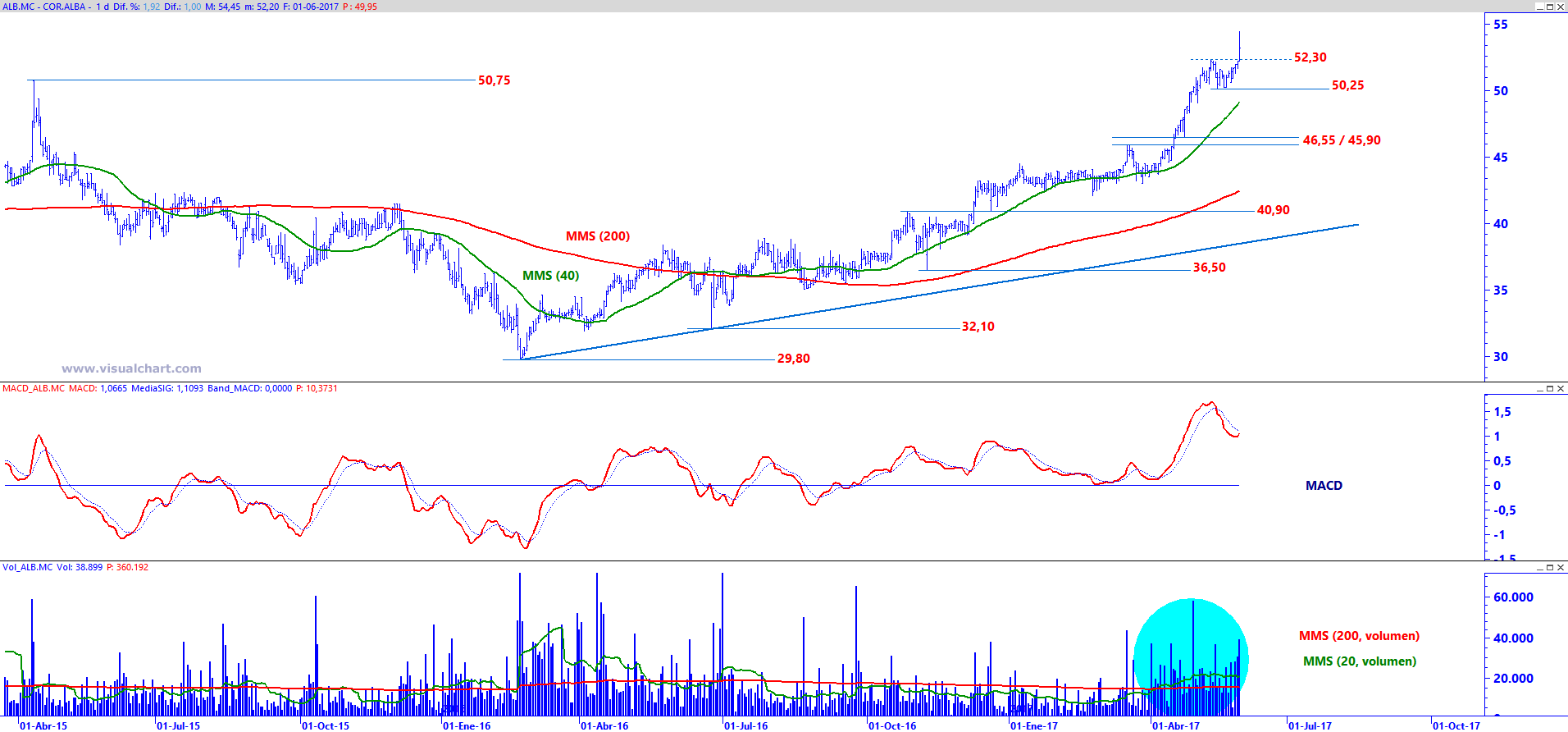Click the 01-Jul-16 date axis label

[x=746, y=725]
